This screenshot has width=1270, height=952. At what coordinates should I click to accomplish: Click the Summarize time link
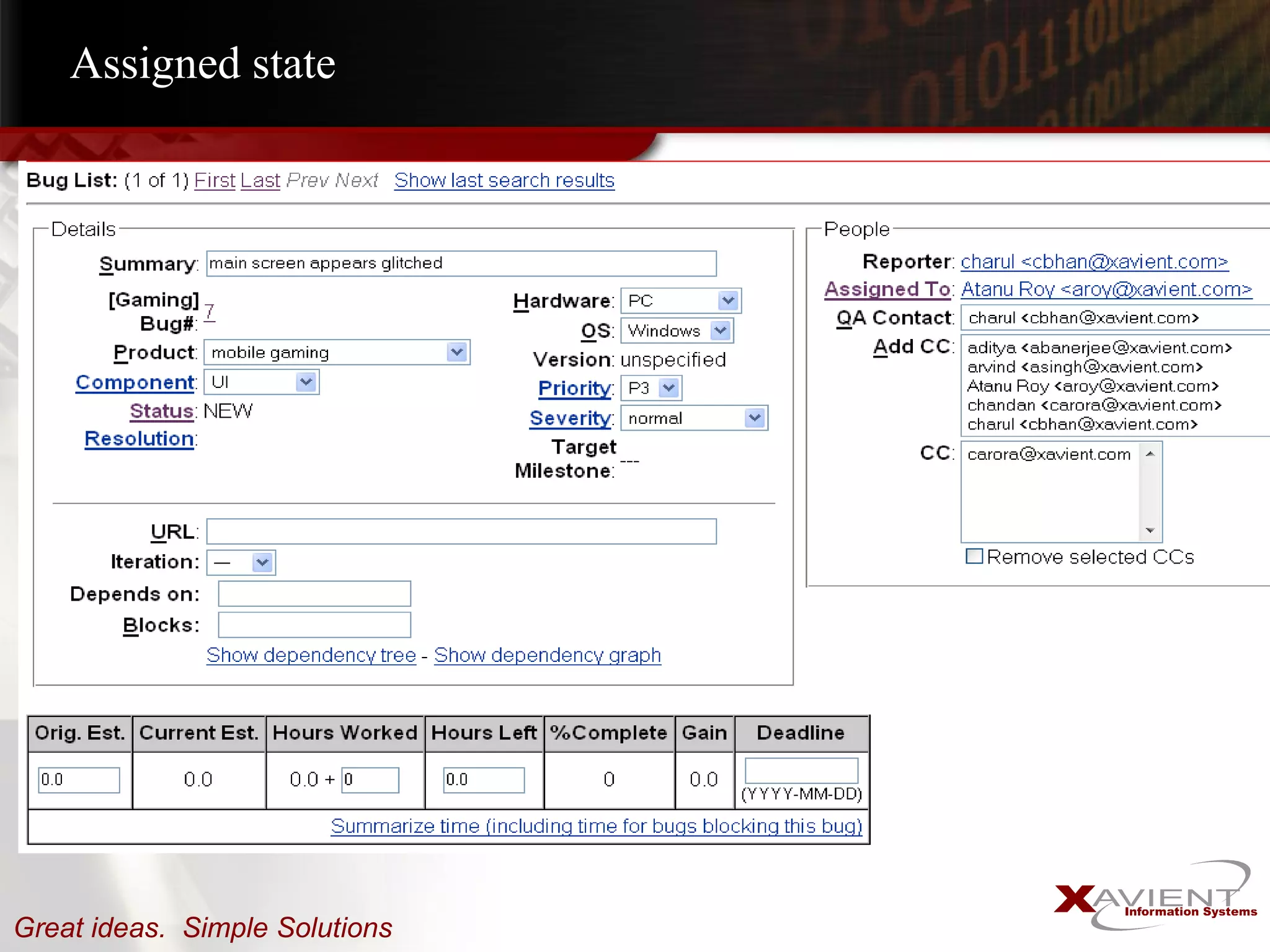596,826
